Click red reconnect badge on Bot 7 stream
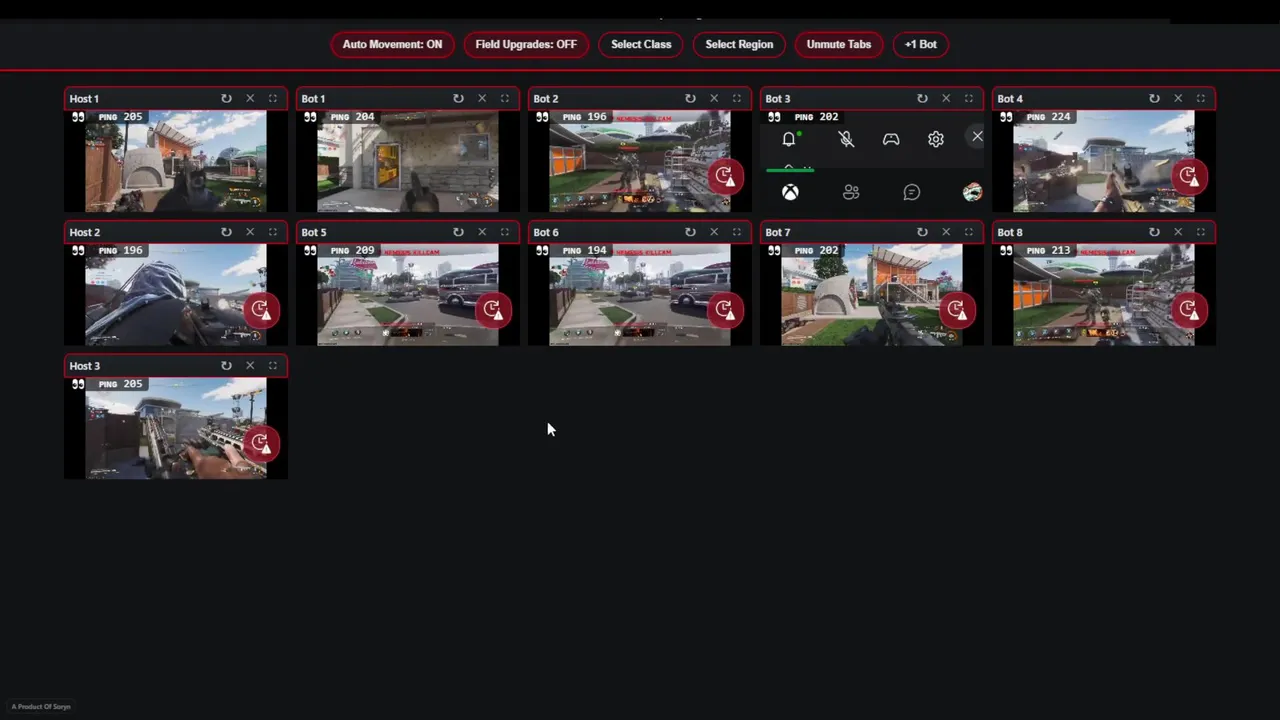This screenshot has width=1280, height=720. [x=957, y=310]
